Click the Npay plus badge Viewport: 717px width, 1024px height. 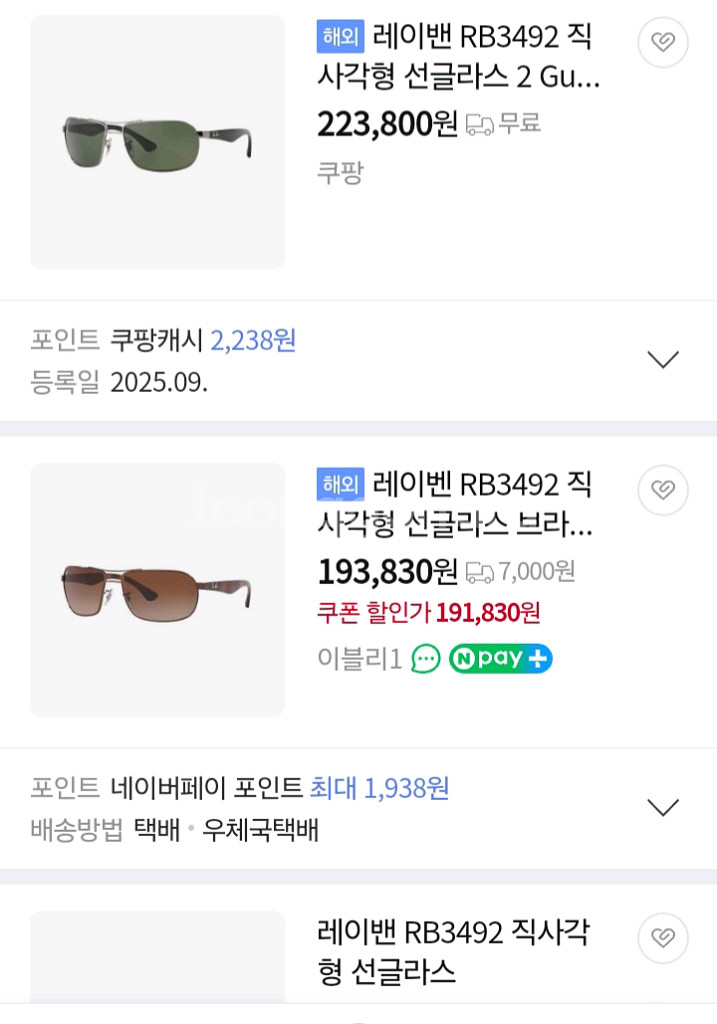500,659
